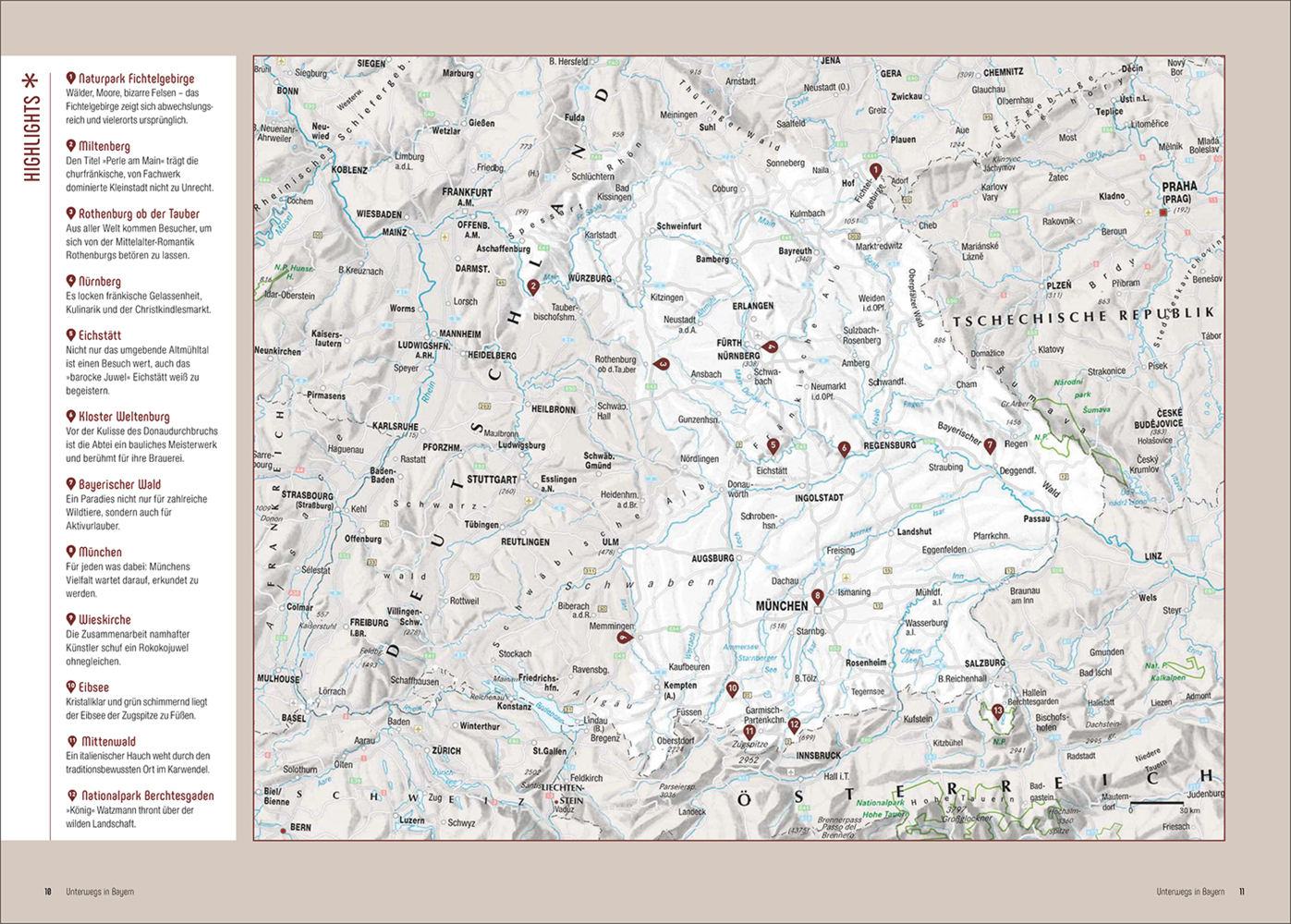Click the Rosenheim label on the map

pos(866,663)
